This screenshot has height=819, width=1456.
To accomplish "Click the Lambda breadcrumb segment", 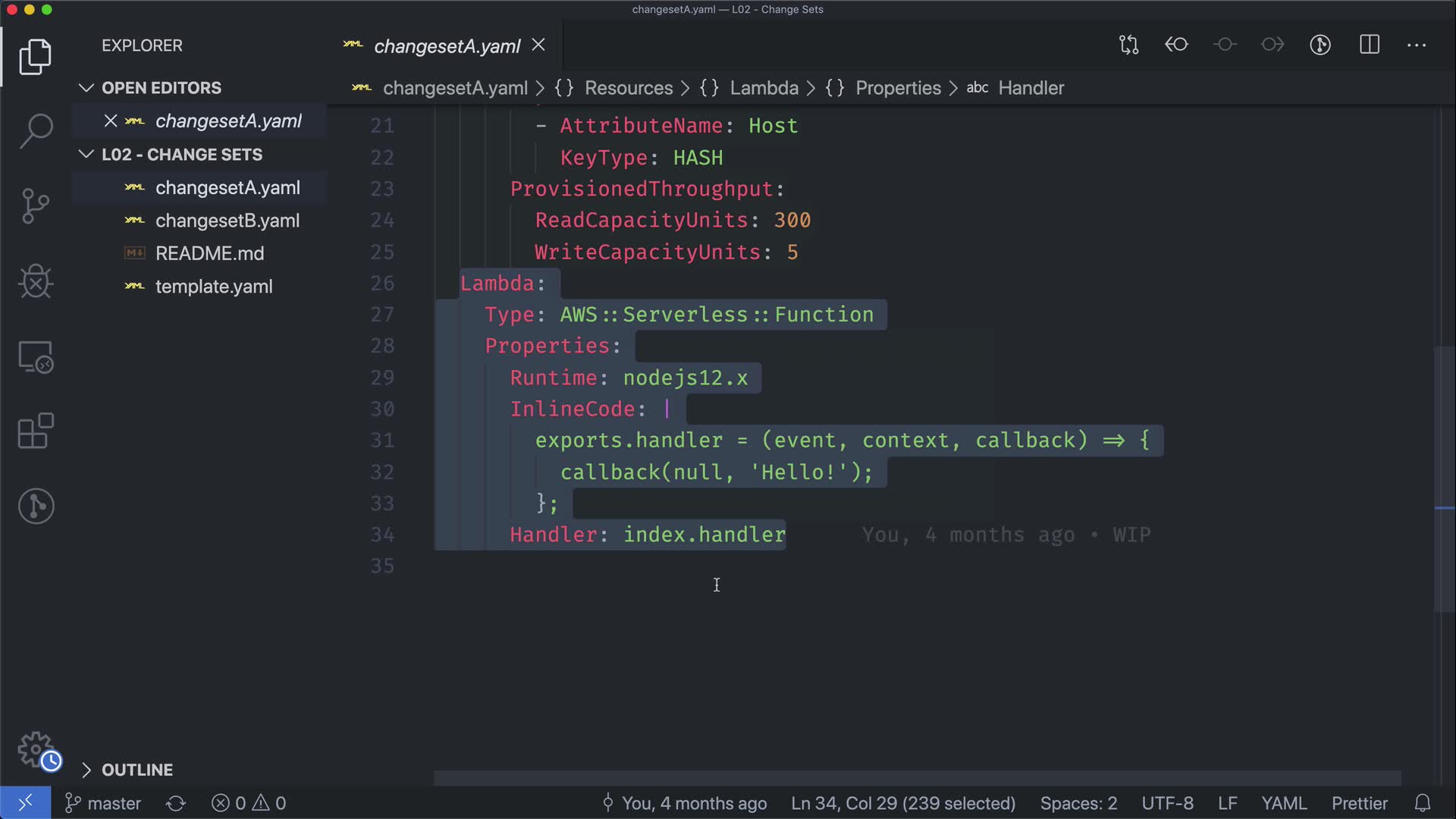I will click(764, 88).
